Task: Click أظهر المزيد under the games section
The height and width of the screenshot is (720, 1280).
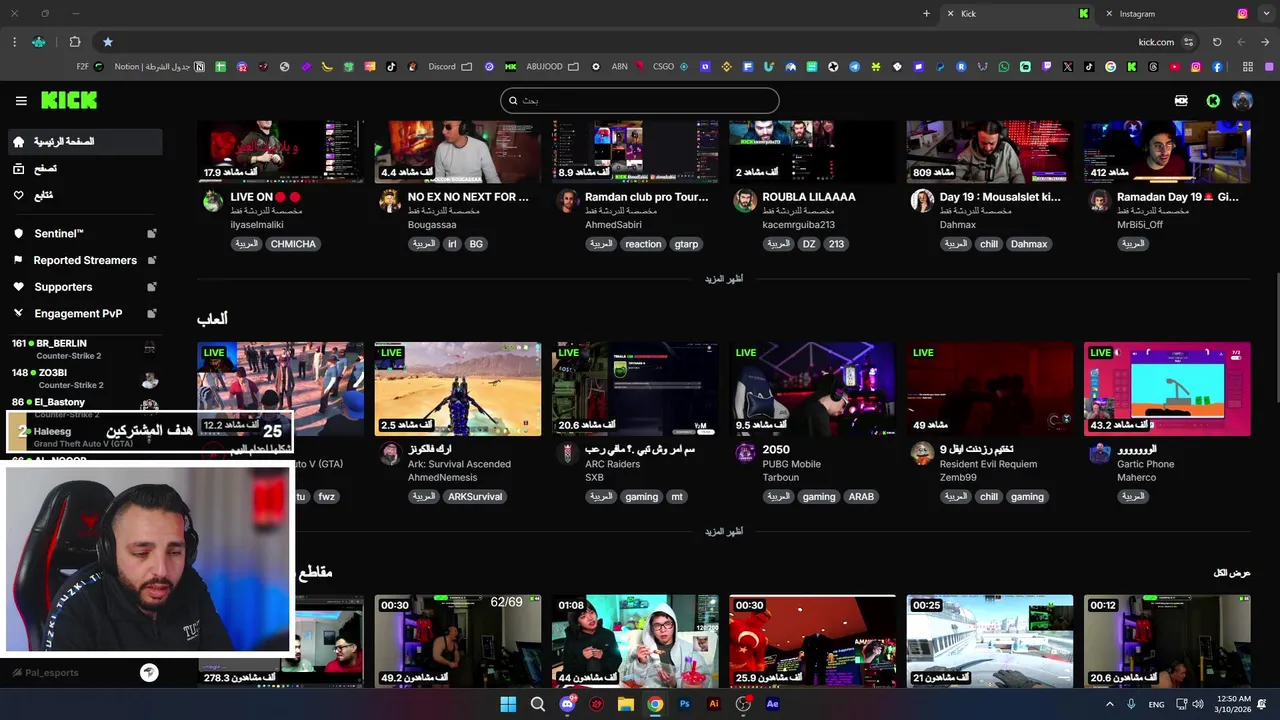Action: click(724, 531)
